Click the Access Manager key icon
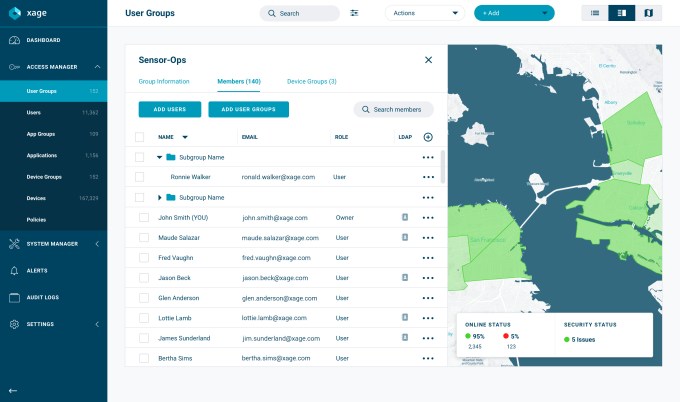The width and height of the screenshot is (680, 402). pyautogui.click(x=14, y=67)
